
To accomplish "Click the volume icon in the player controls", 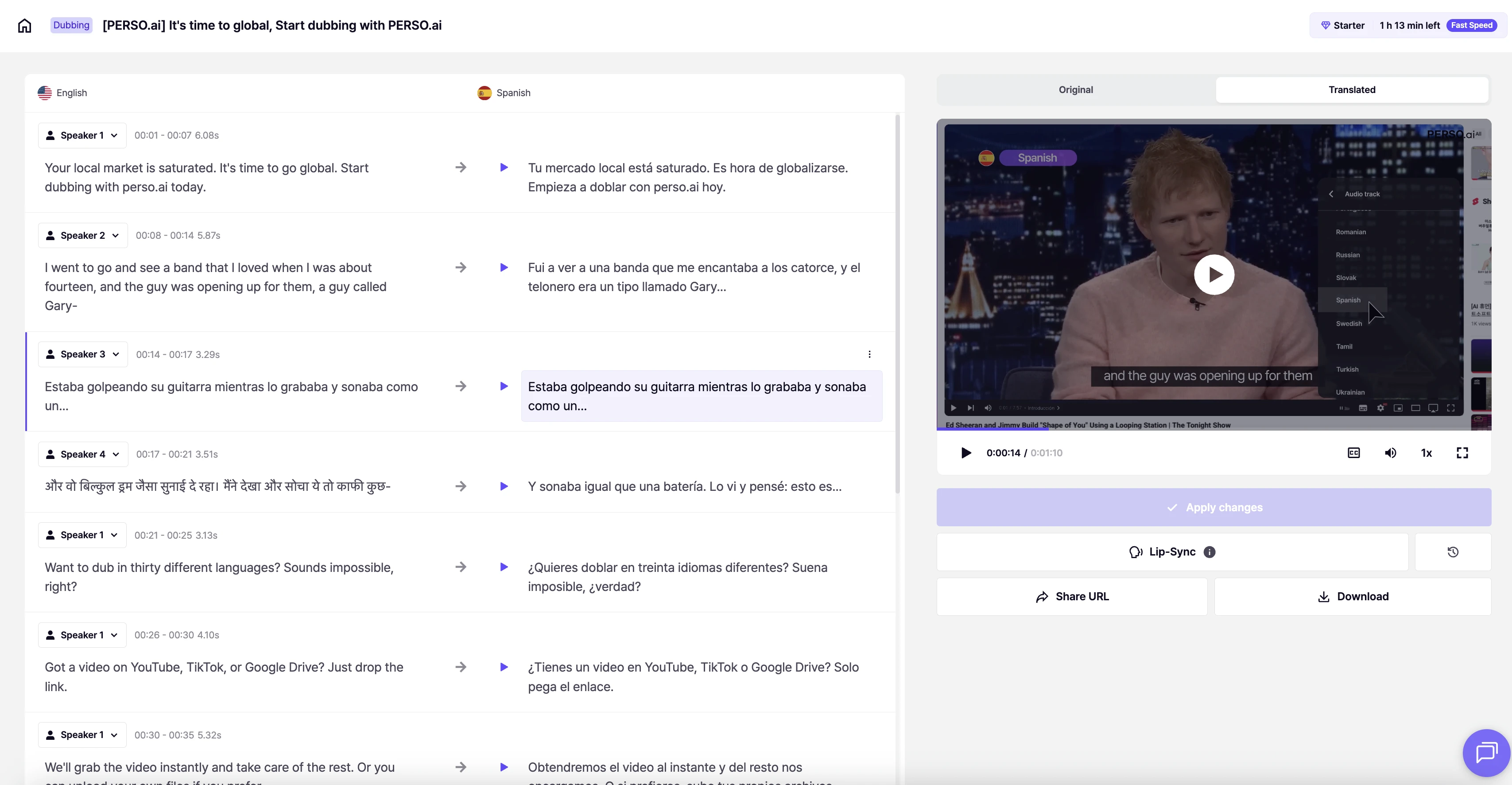I will pyautogui.click(x=1390, y=453).
